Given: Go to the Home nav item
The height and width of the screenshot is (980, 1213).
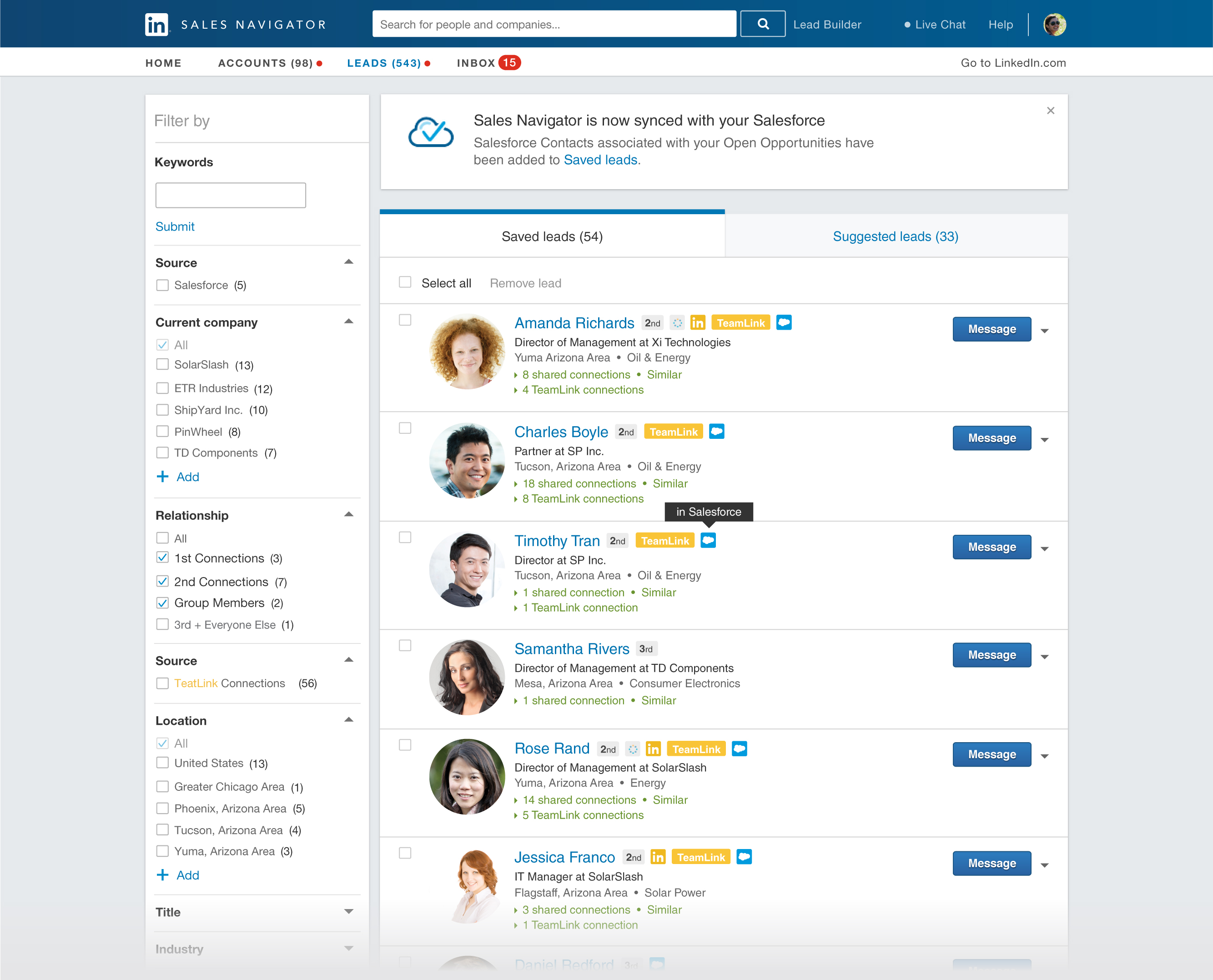Looking at the screenshot, I should pos(163,63).
